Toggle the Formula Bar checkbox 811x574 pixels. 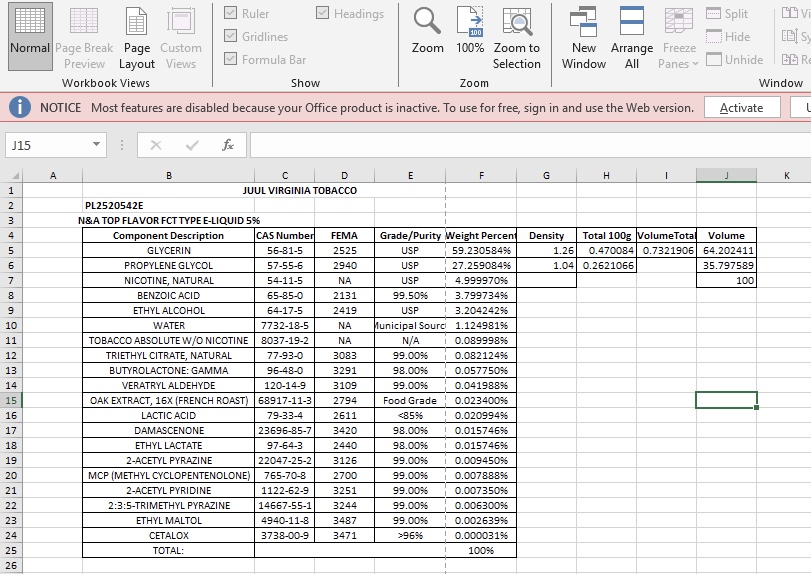[x=231, y=59]
